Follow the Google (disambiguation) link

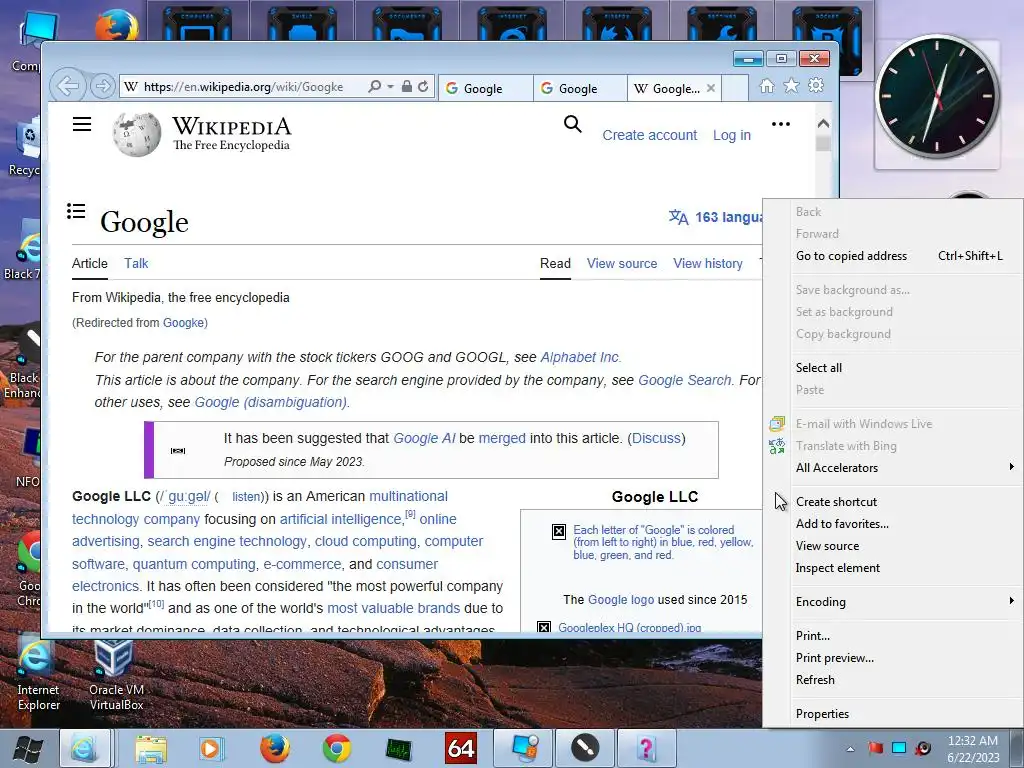click(x=271, y=402)
